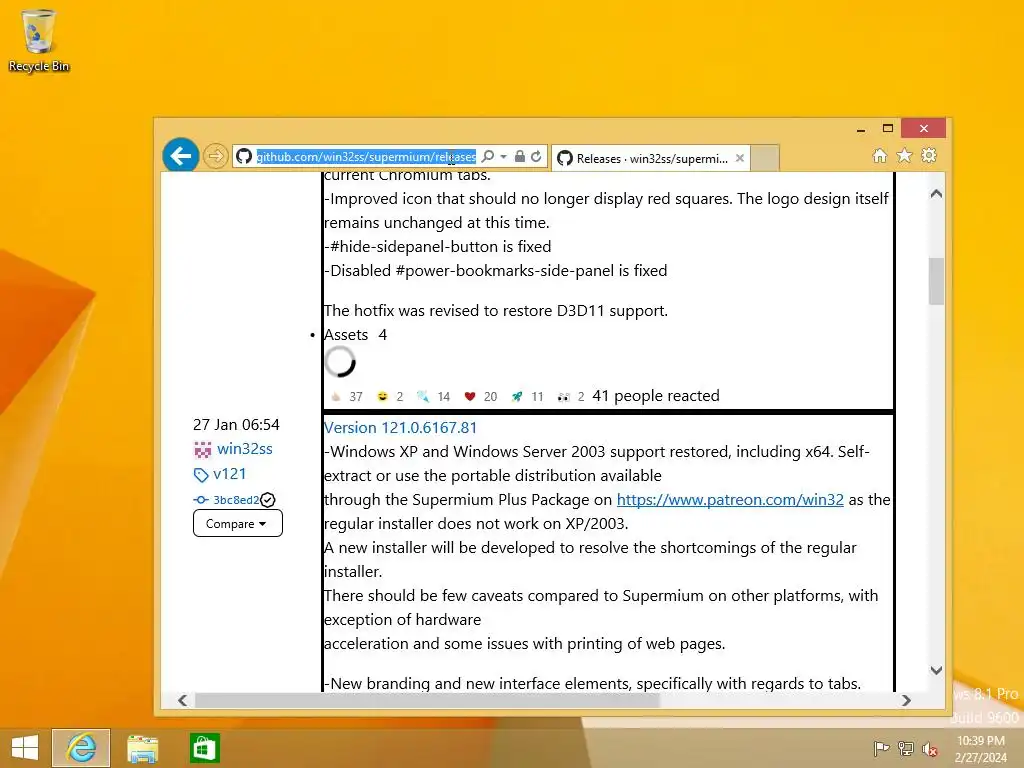Open Favorites star icon

click(x=904, y=155)
